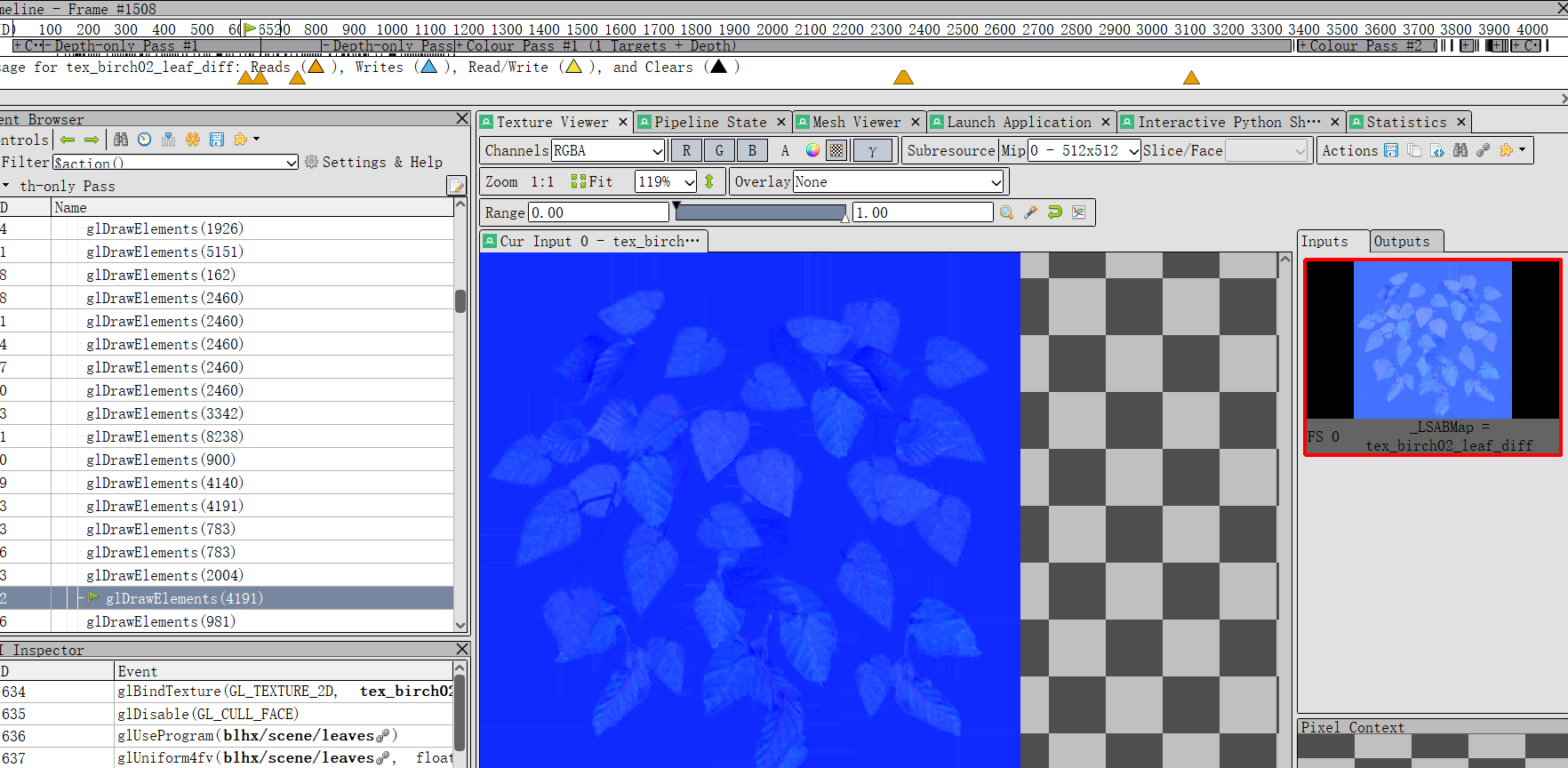Open the Channels RGBA dropdown
The height and width of the screenshot is (768, 1568).
point(608,151)
